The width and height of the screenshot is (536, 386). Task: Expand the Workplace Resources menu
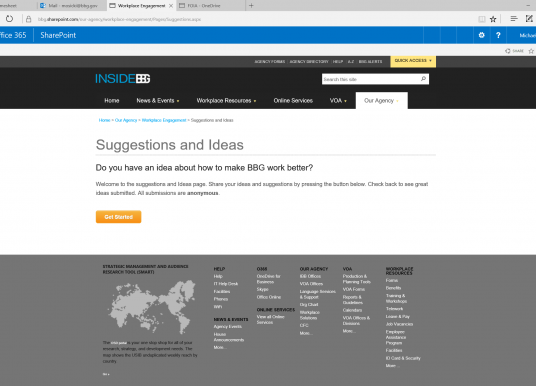(x=226, y=101)
